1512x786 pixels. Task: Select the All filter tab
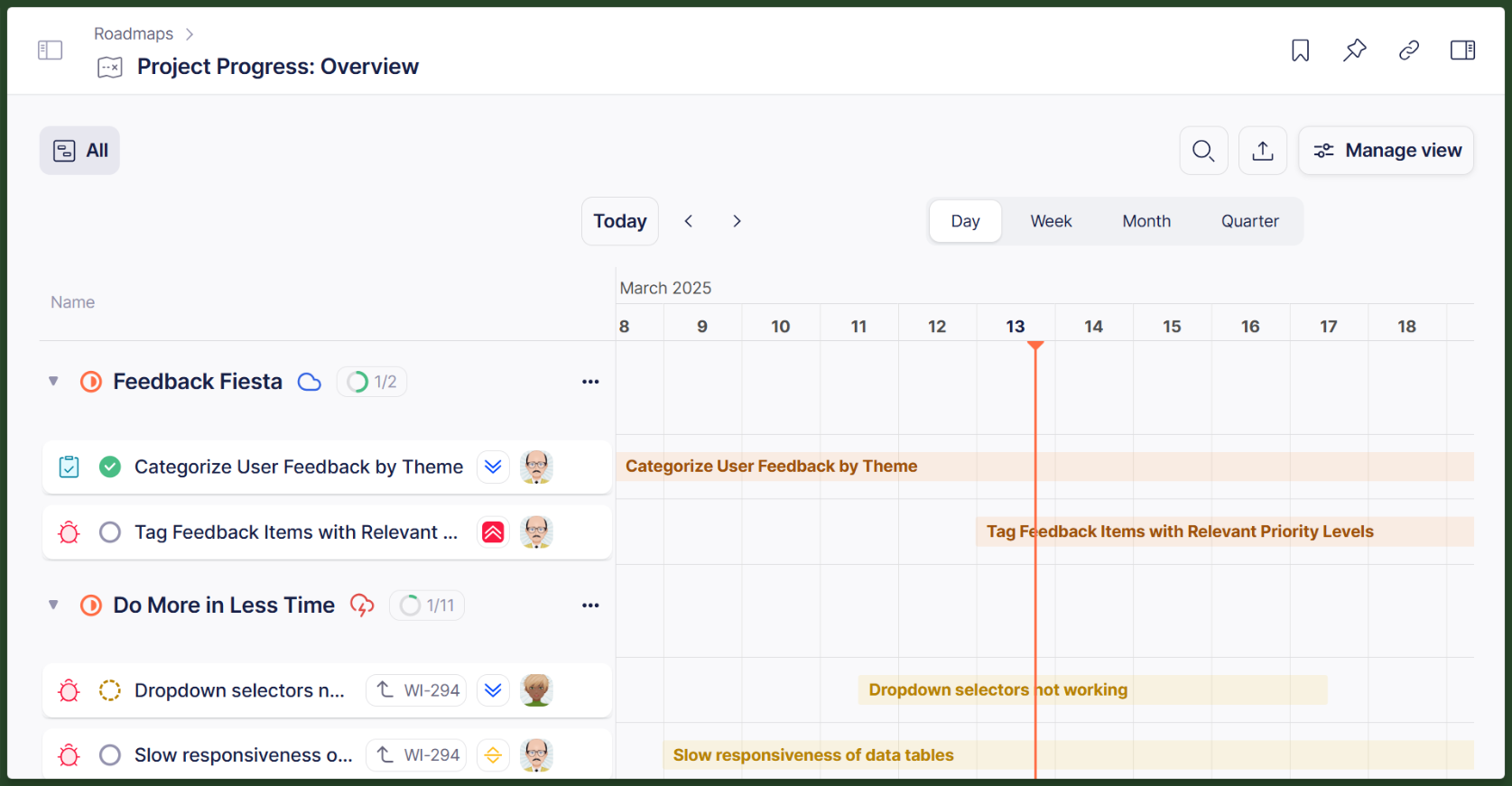coord(79,151)
